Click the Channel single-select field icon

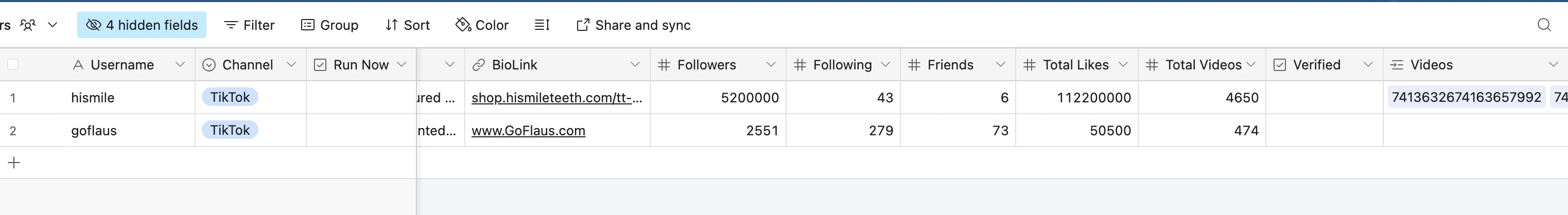pyautogui.click(x=209, y=65)
